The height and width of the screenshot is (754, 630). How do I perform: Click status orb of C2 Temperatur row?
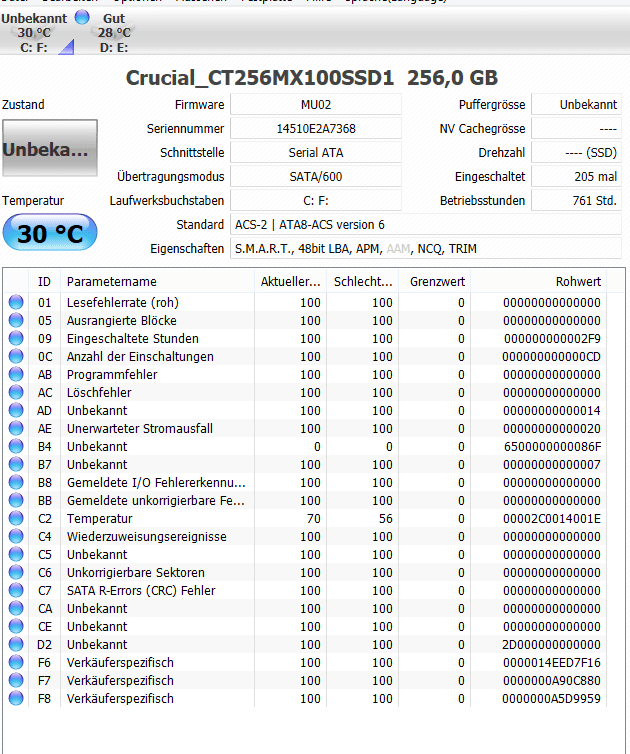tap(16, 518)
